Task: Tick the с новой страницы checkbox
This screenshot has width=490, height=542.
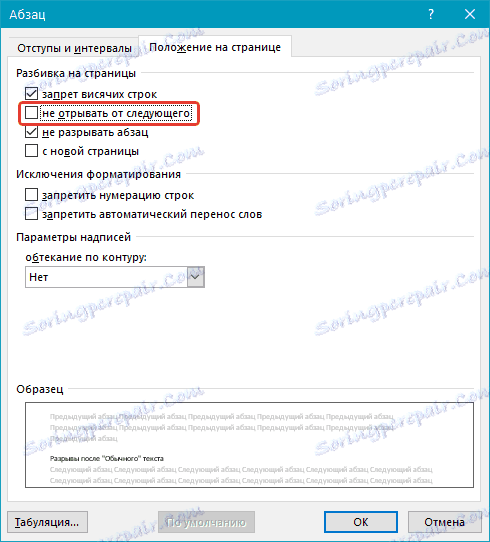Action: point(31,151)
